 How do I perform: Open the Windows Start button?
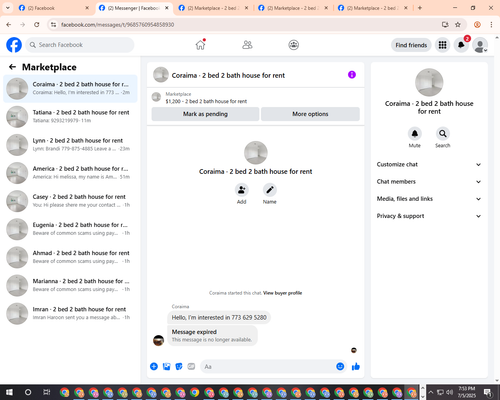(x=9, y=392)
